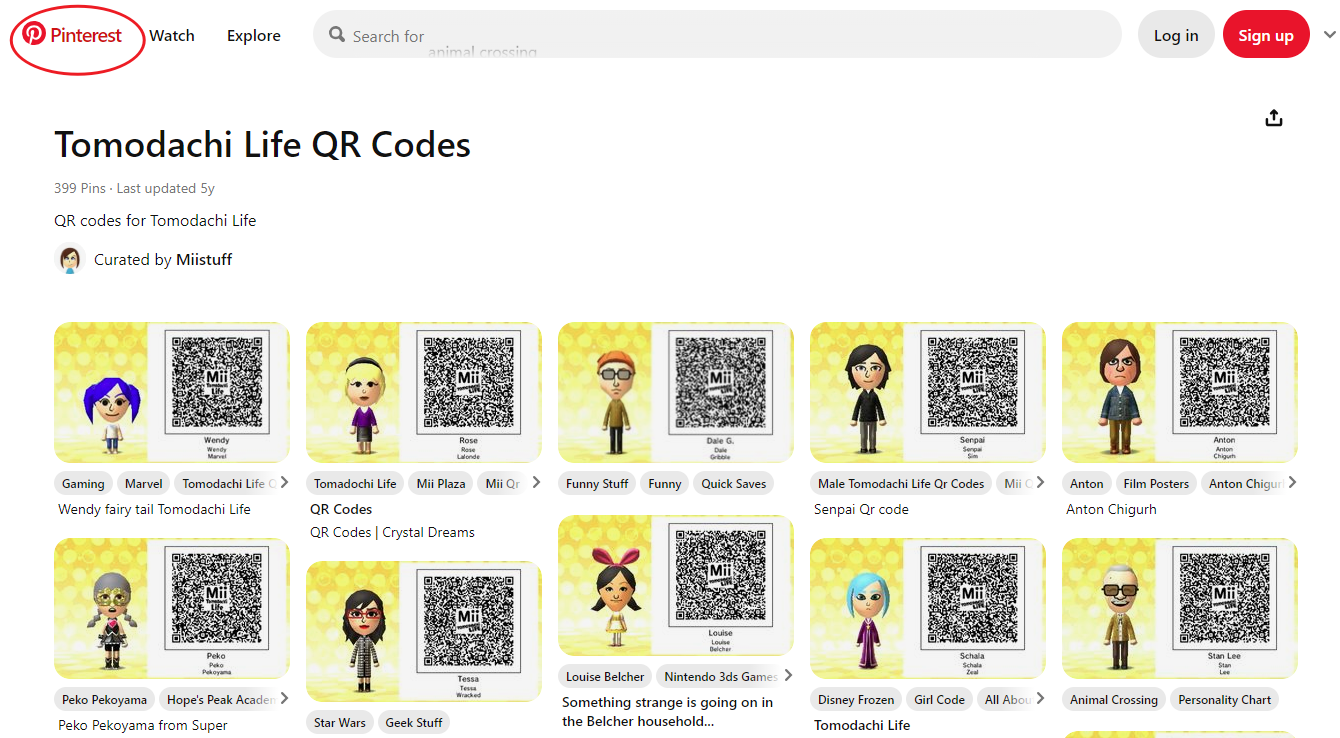
Task: Select the Gaming tag chip
Action: pos(83,484)
